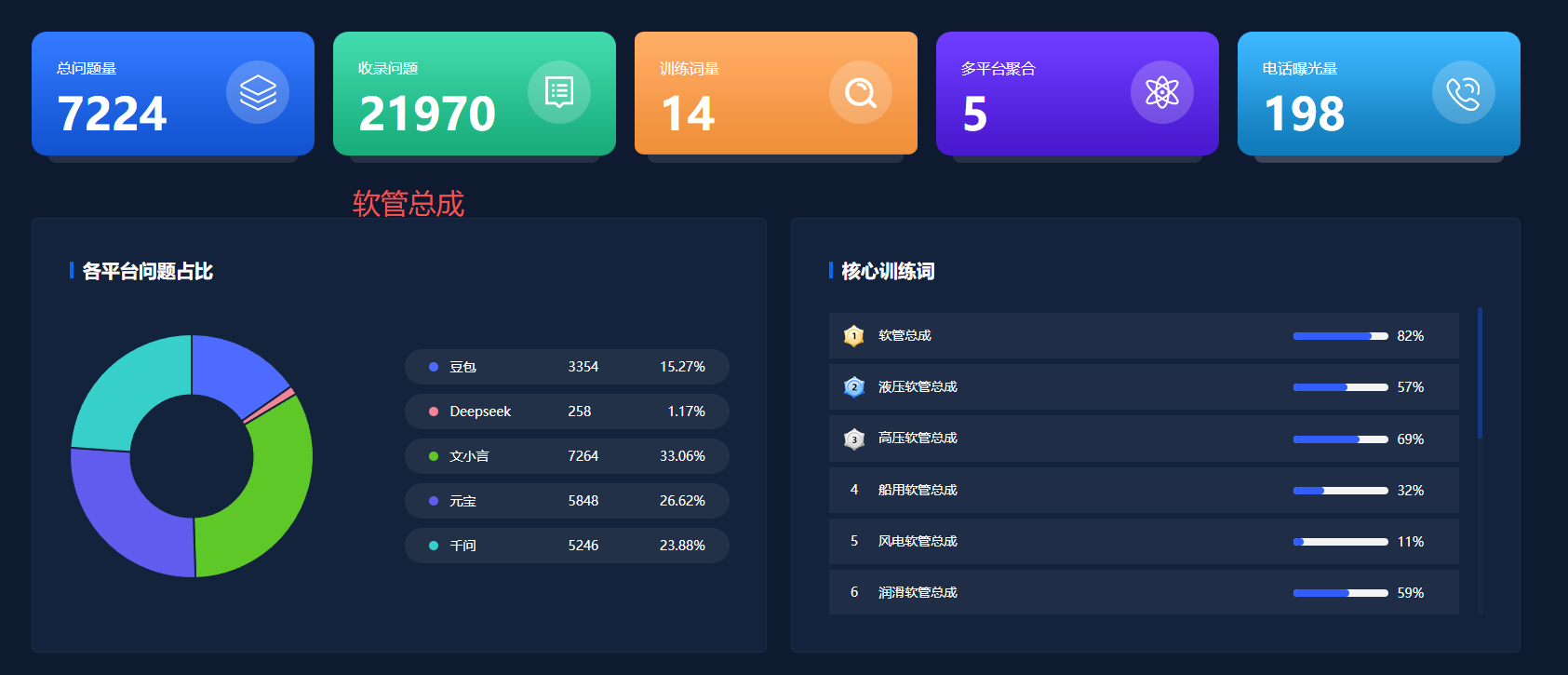
Task: Click the 11% percentage label
Action: (1411, 542)
